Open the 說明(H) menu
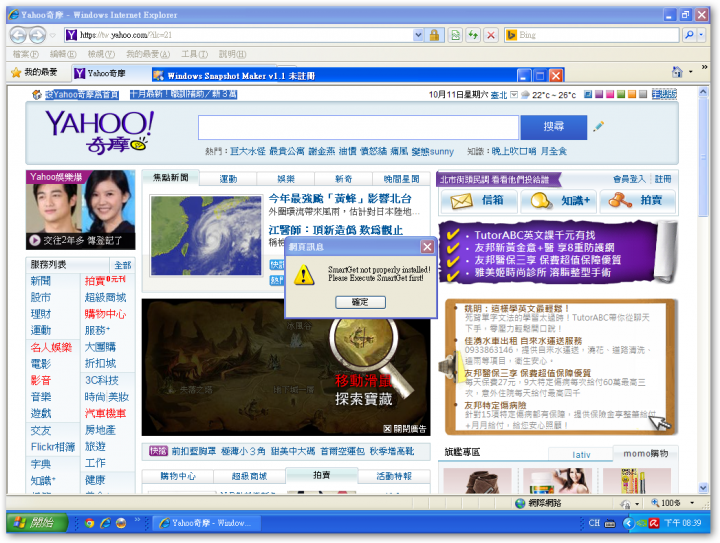The width and height of the screenshot is (720, 543). coord(232,54)
